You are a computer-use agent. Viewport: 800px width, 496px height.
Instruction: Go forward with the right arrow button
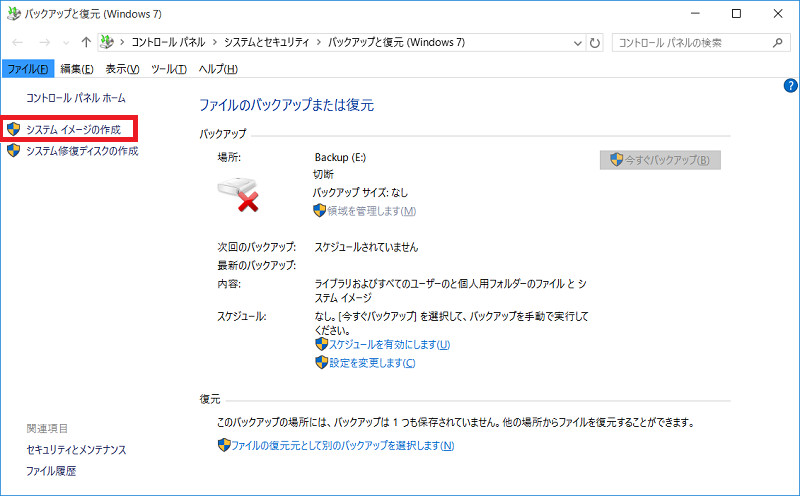pyautogui.click(x=44, y=43)
